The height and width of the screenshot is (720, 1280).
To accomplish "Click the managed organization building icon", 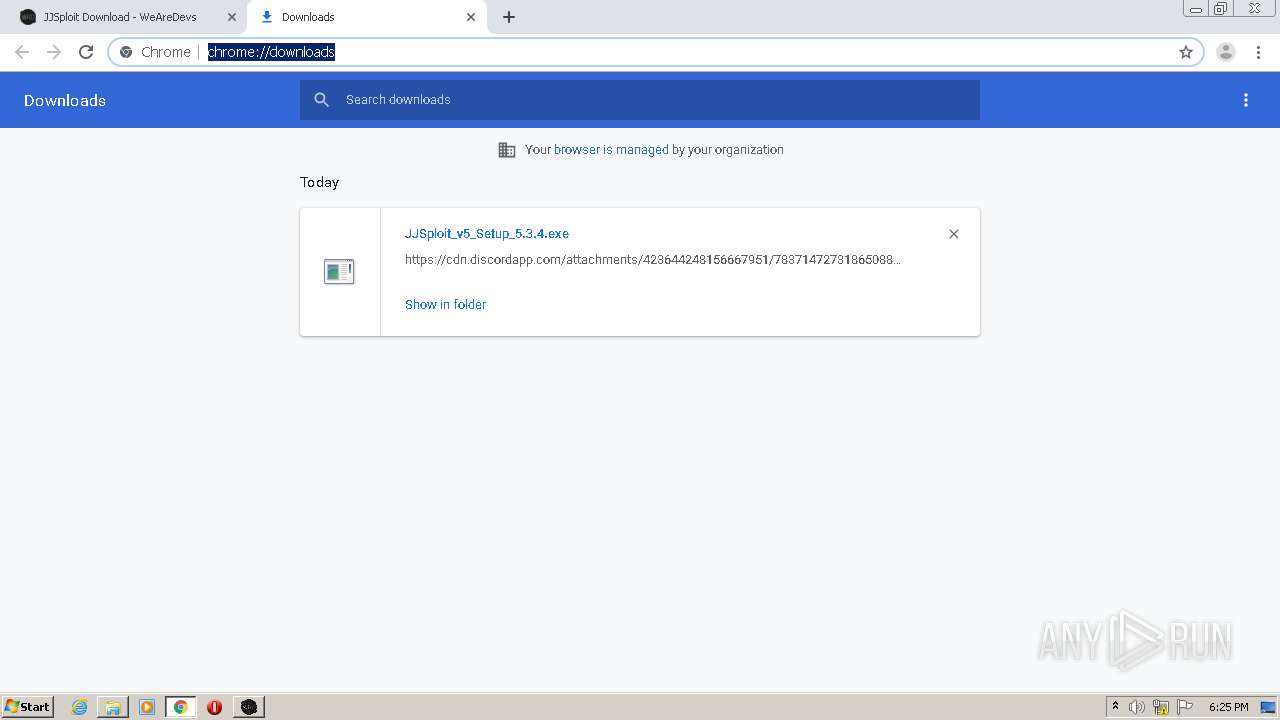I will [x=507, y=150].
